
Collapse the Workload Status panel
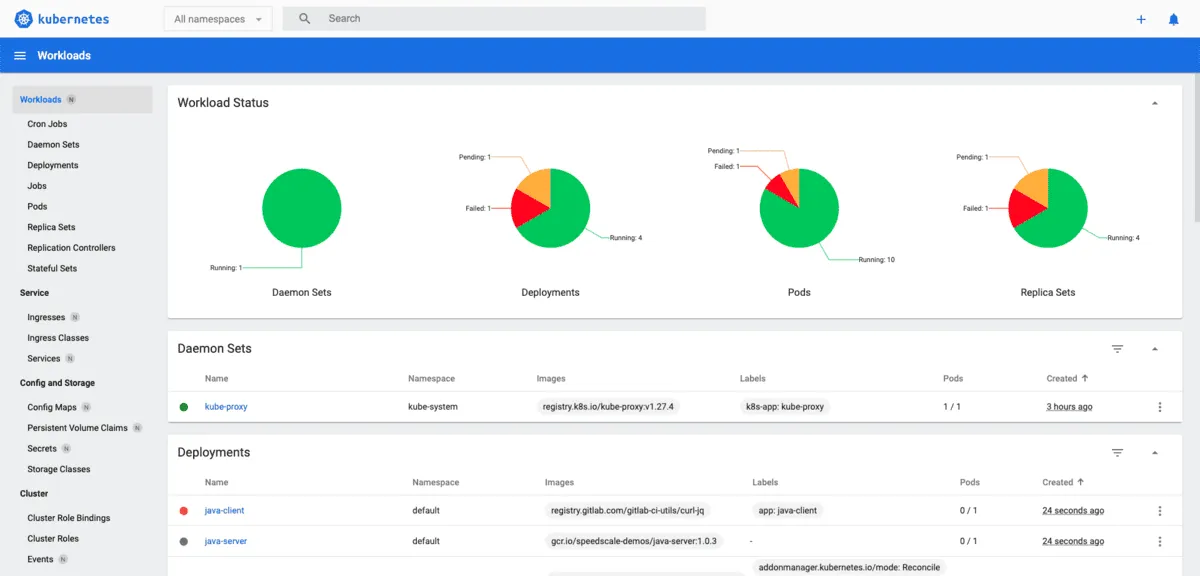click(x=1154, y=101)
